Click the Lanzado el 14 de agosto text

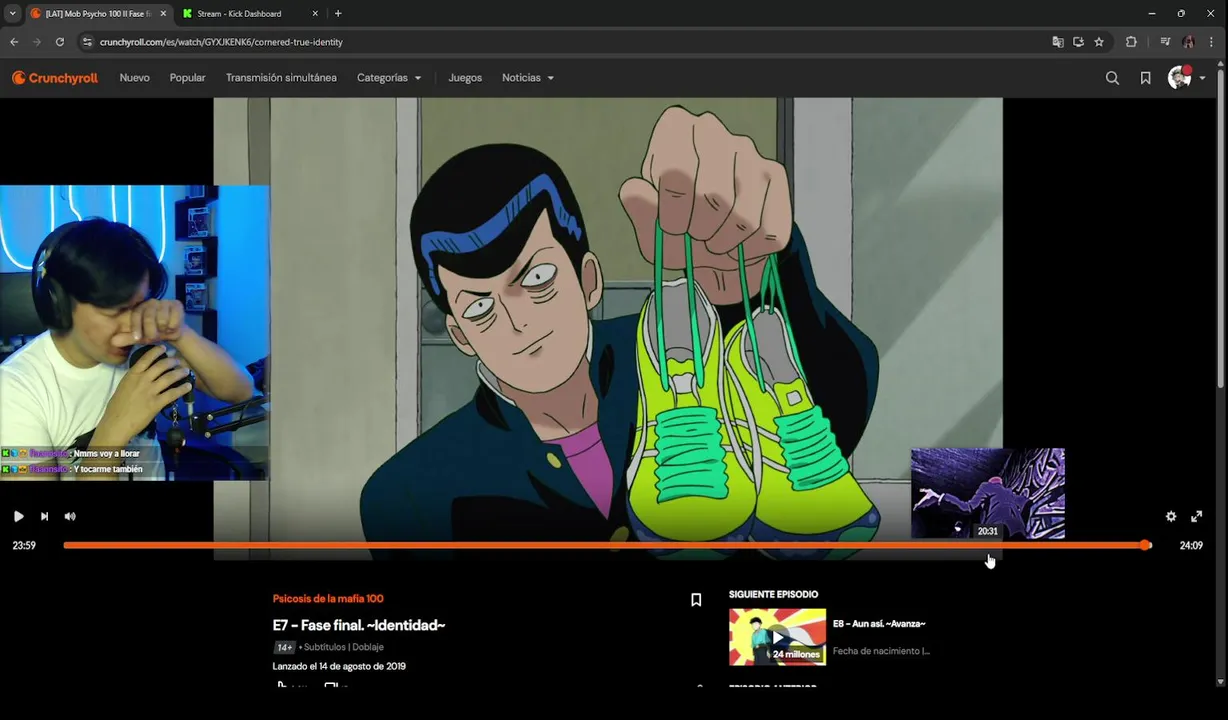[339, 666]
